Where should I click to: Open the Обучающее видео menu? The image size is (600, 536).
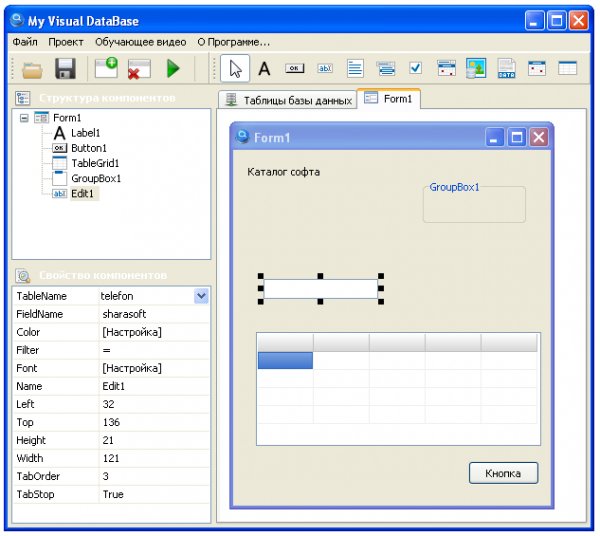pyautogui.click(x=140, y=42)
